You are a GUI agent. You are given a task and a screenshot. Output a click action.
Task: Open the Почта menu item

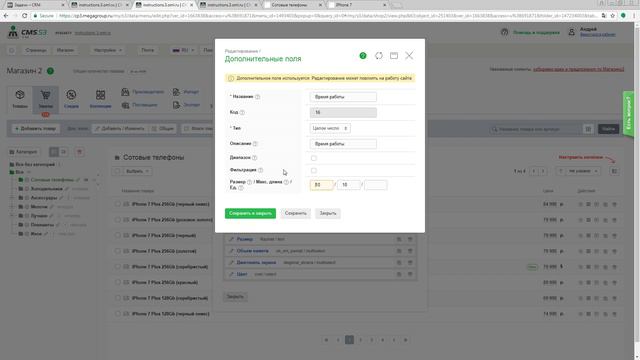147,50
